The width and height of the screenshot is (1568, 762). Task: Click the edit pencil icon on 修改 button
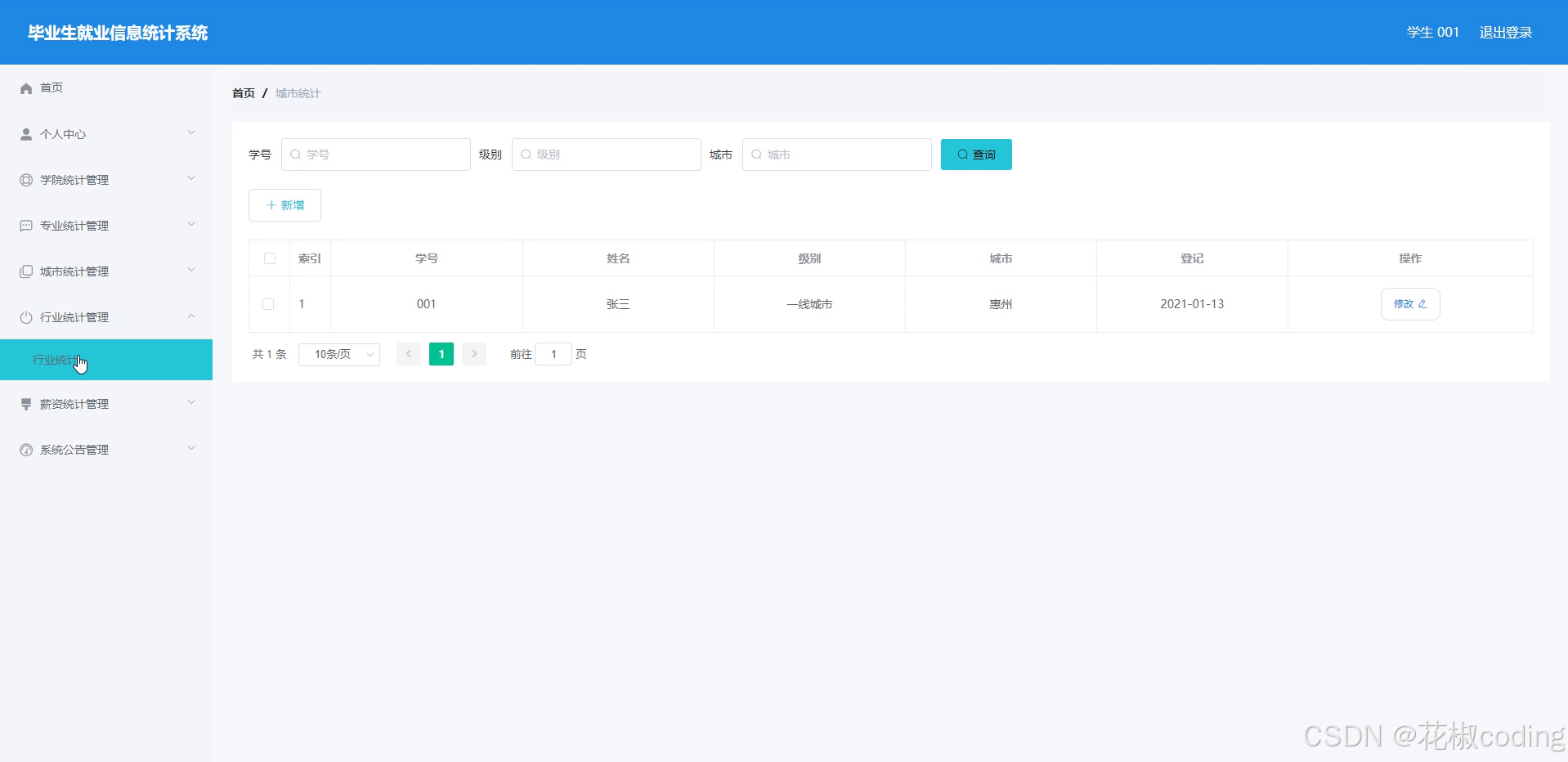pyautogui.click(x=1422, y=304)
